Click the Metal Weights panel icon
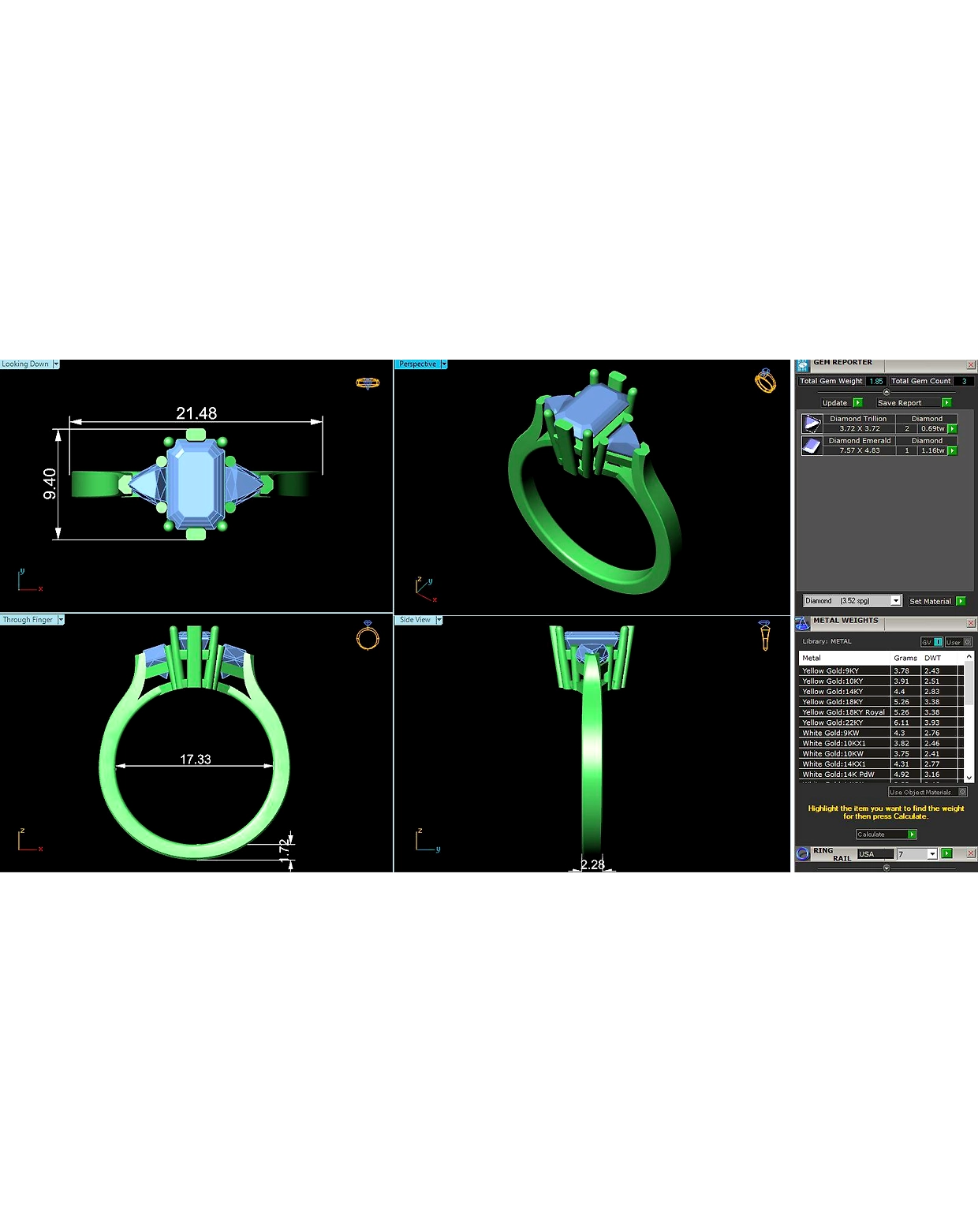Viewport: 978px width, 1232px height. 803,624
